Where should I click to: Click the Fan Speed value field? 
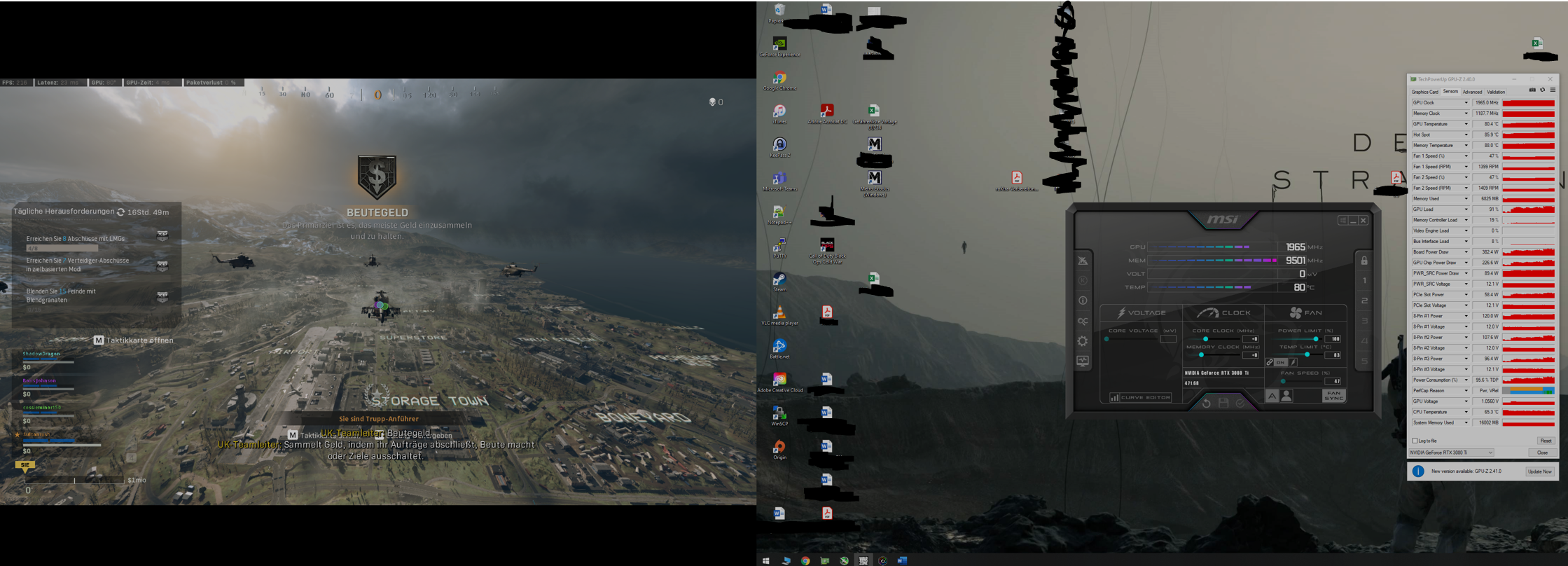(1333, 381)
